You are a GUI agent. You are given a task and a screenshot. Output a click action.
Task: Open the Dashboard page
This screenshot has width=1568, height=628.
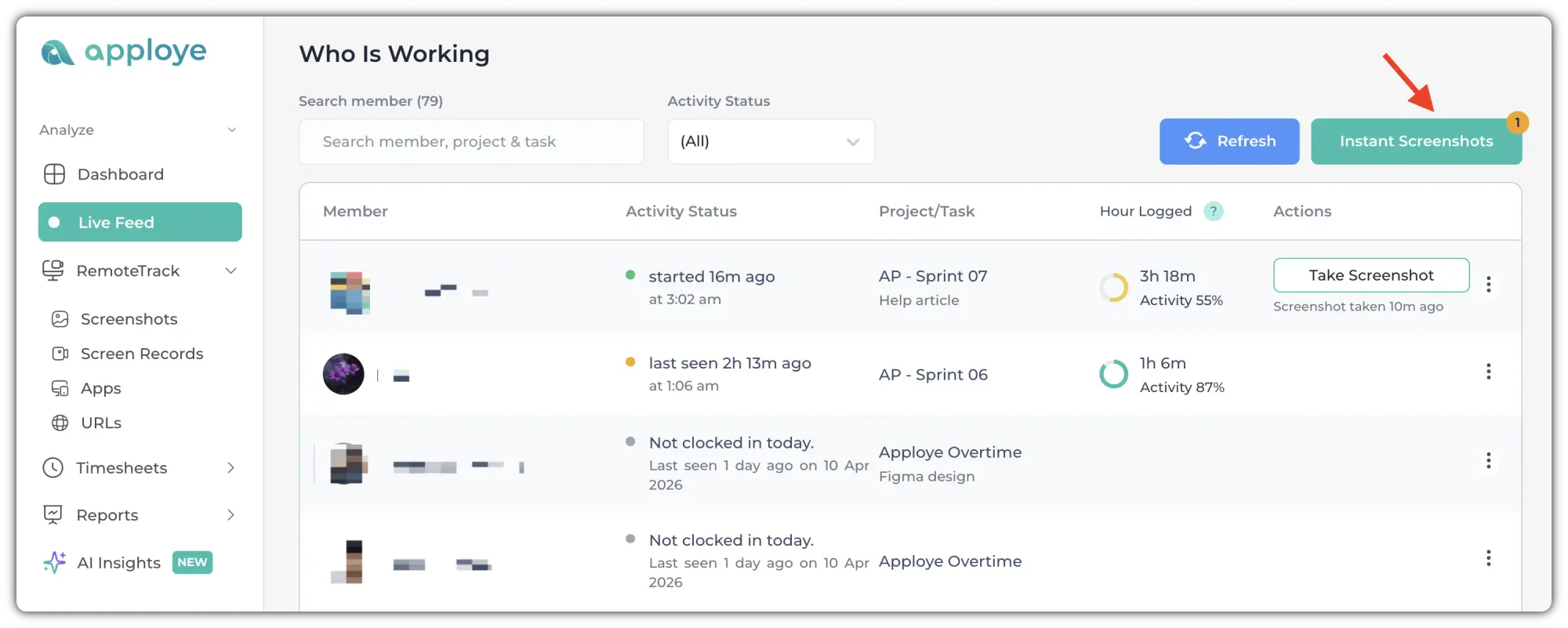tap(120, 174)
